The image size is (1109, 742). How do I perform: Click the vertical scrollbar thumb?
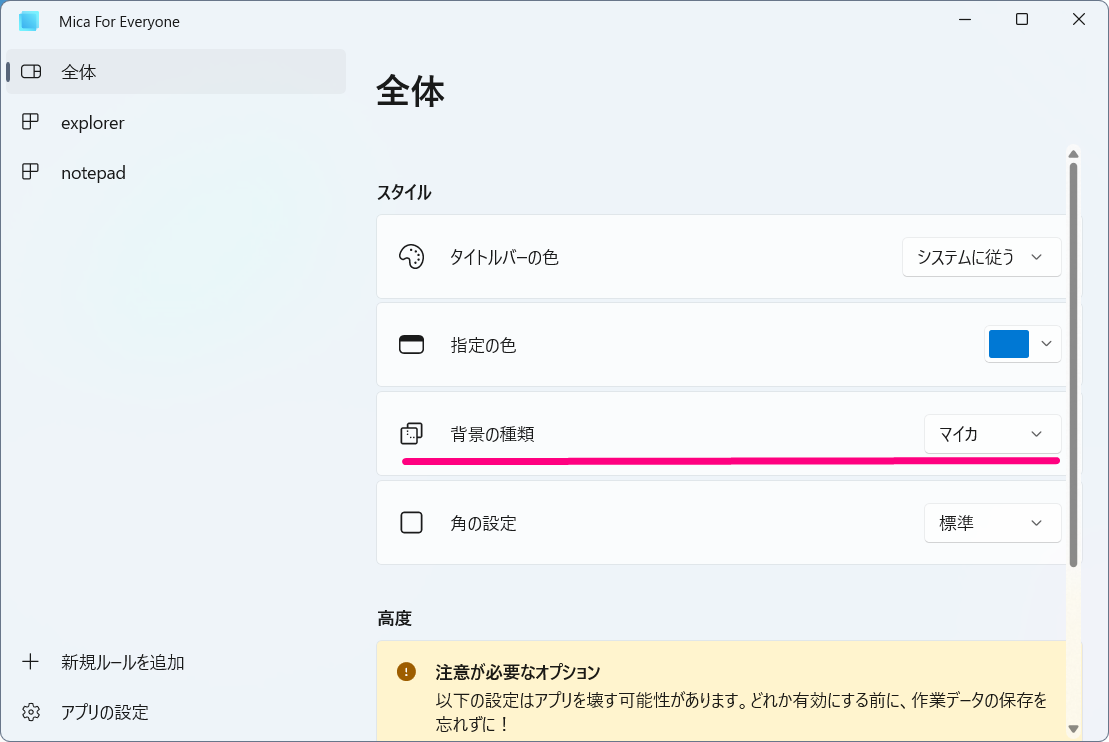click(x=1073, y=364)
